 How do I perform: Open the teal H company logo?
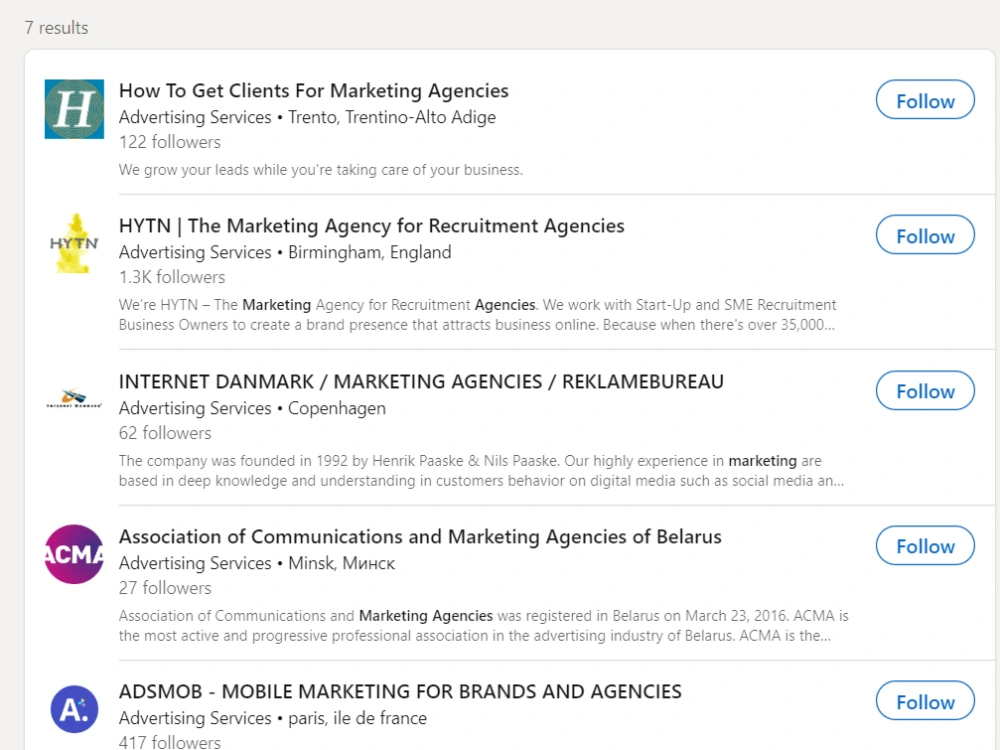tap(74, 109)
